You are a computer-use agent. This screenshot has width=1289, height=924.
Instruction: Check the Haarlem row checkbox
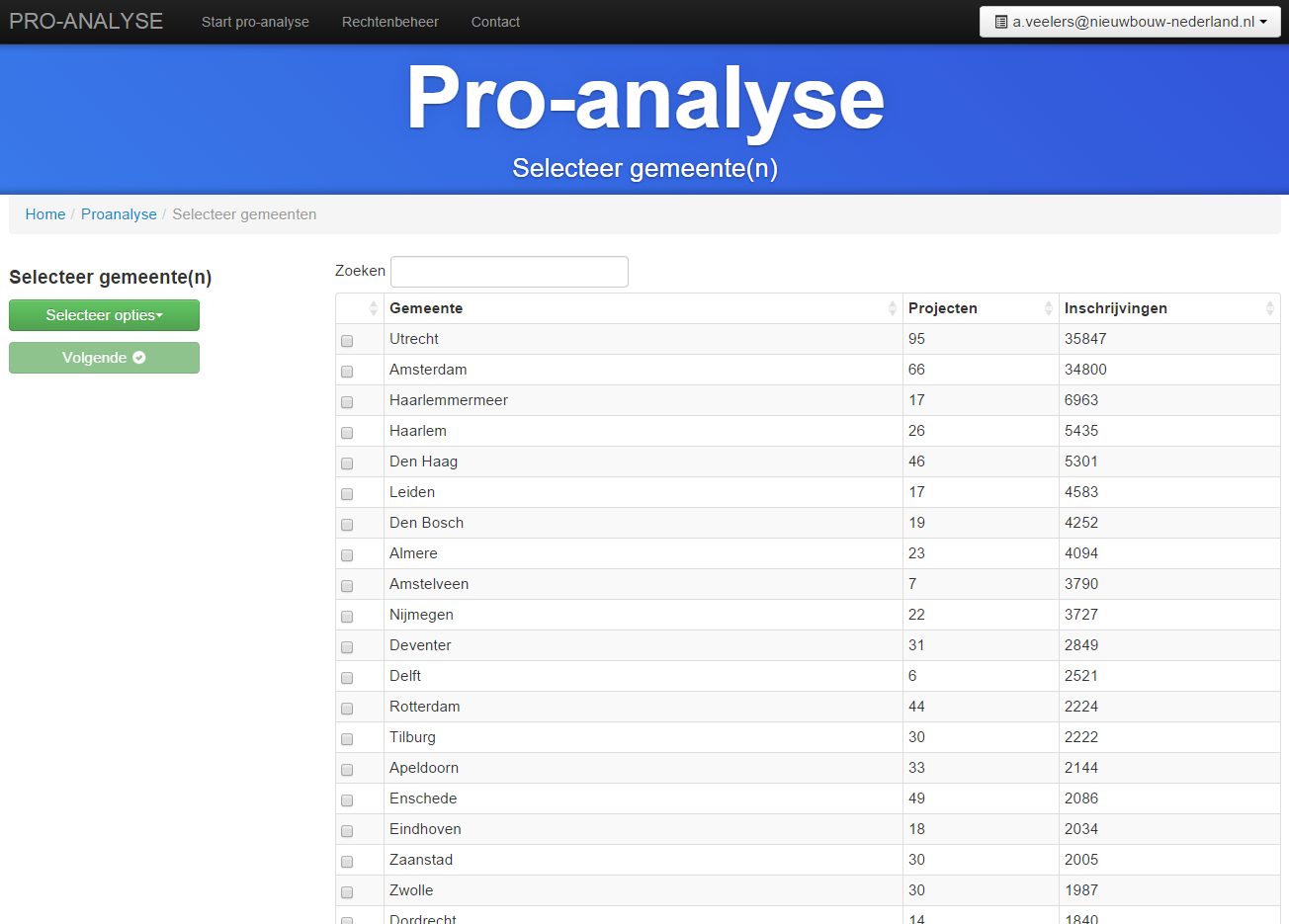pos(347,432)
